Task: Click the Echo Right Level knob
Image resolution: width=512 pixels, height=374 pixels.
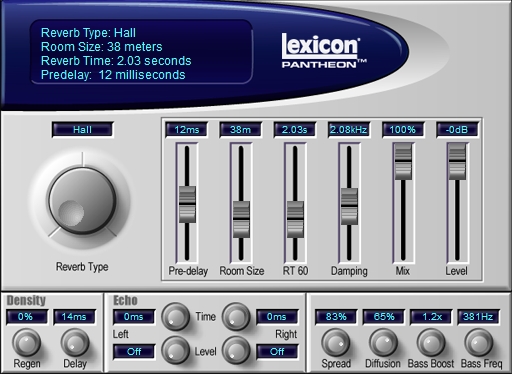Action: (x=236, y=350)
